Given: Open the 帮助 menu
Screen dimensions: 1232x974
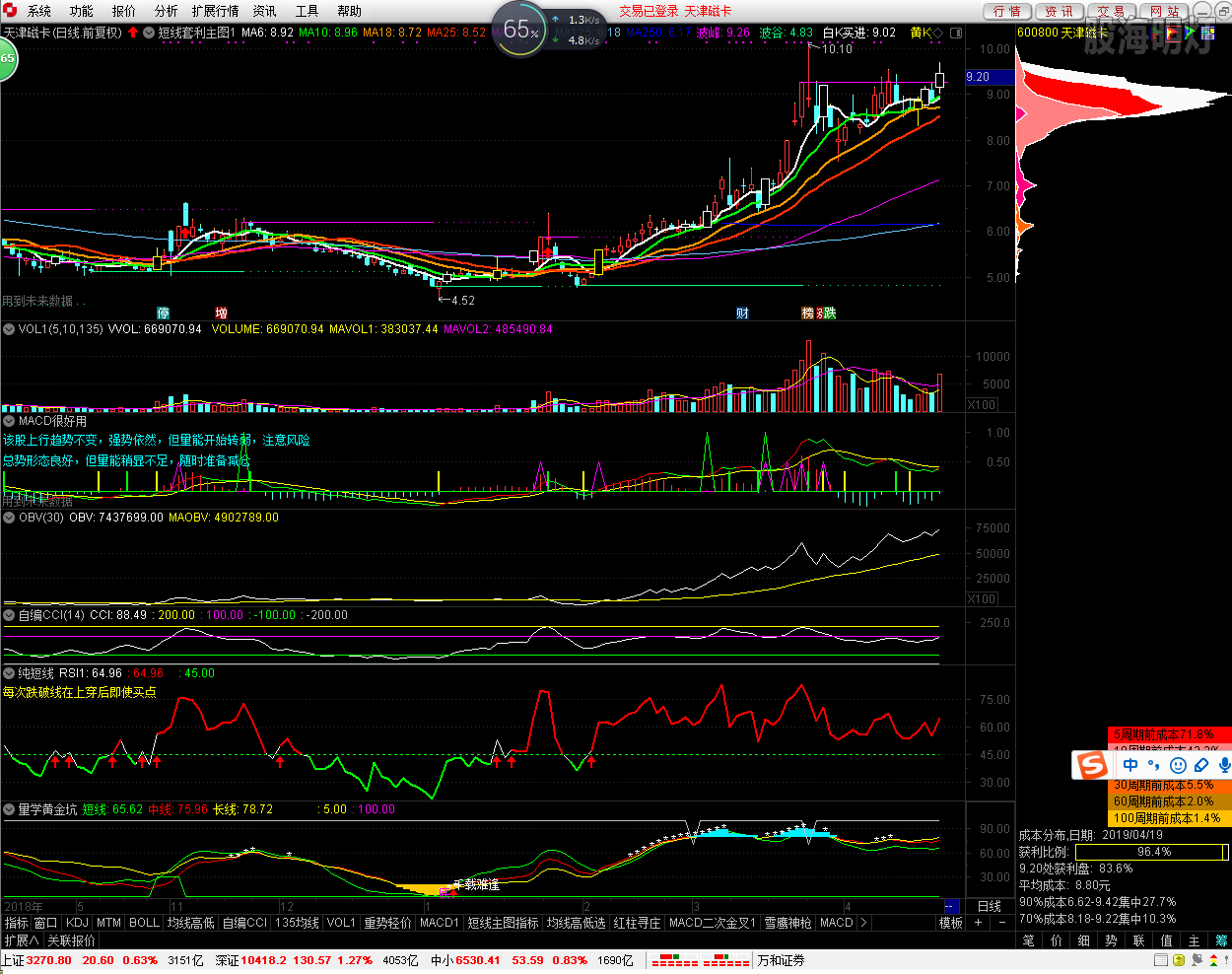Looking at the screenshot, I should [x=350, y=11].
